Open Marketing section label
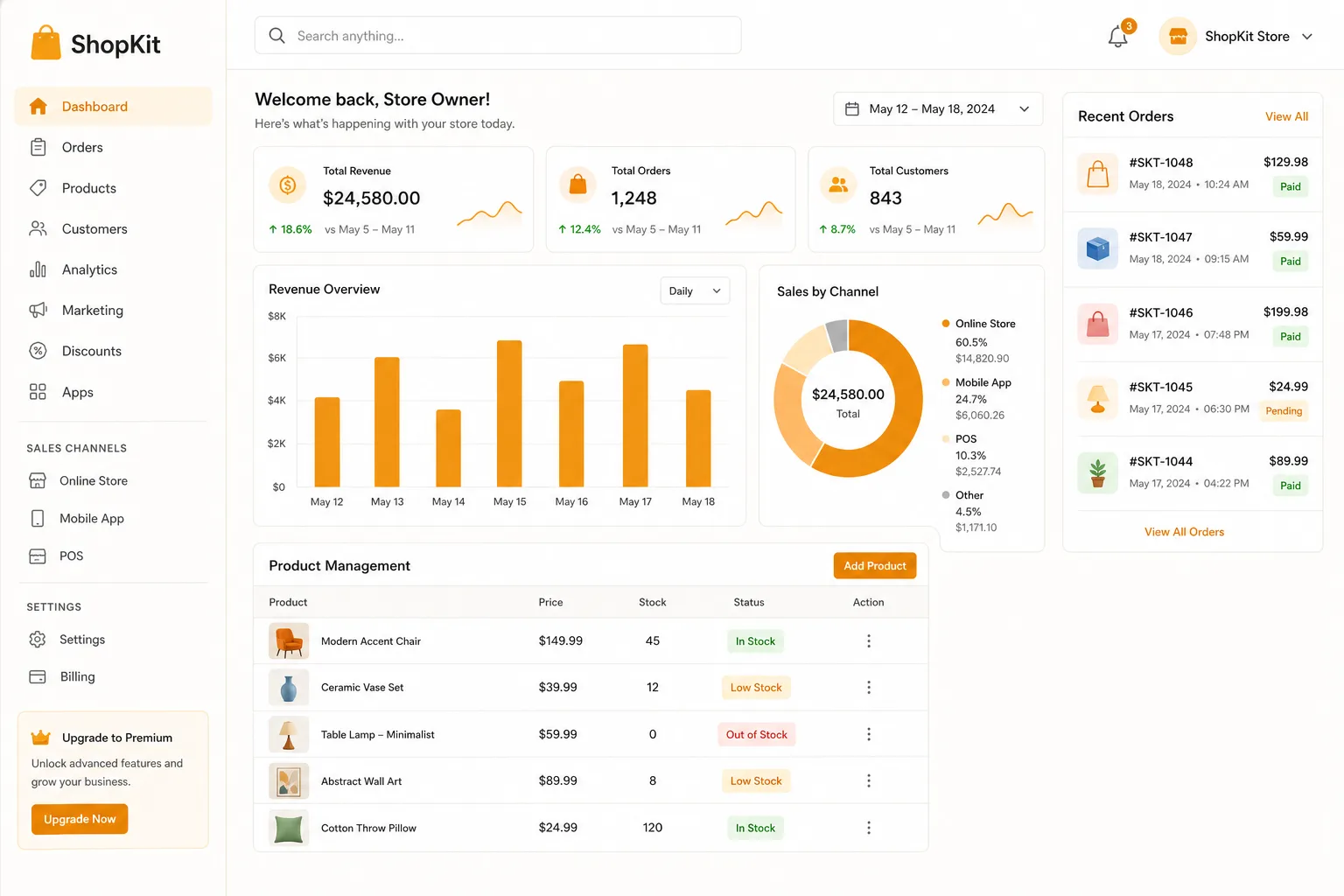 tap(93, 311)
